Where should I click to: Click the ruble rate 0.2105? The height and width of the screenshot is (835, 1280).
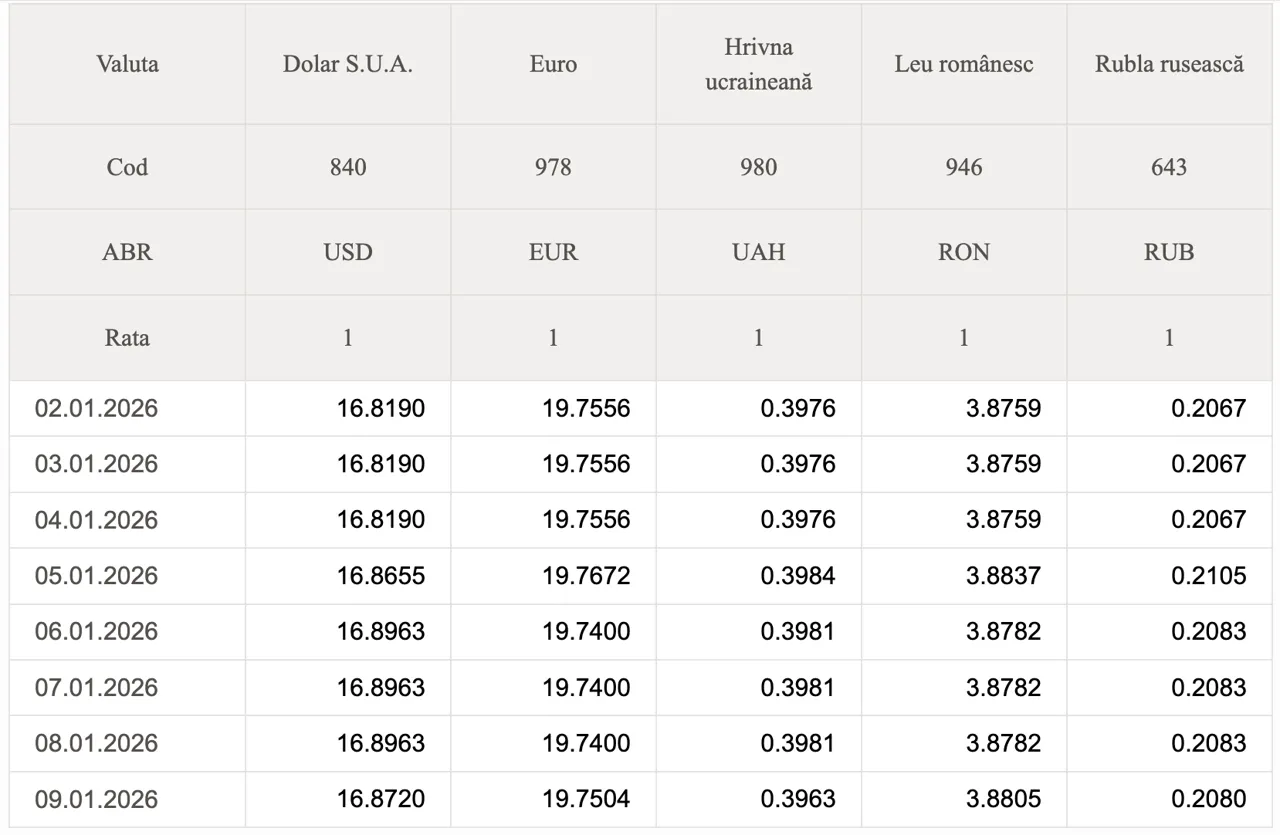click(x=1209, y=576)
